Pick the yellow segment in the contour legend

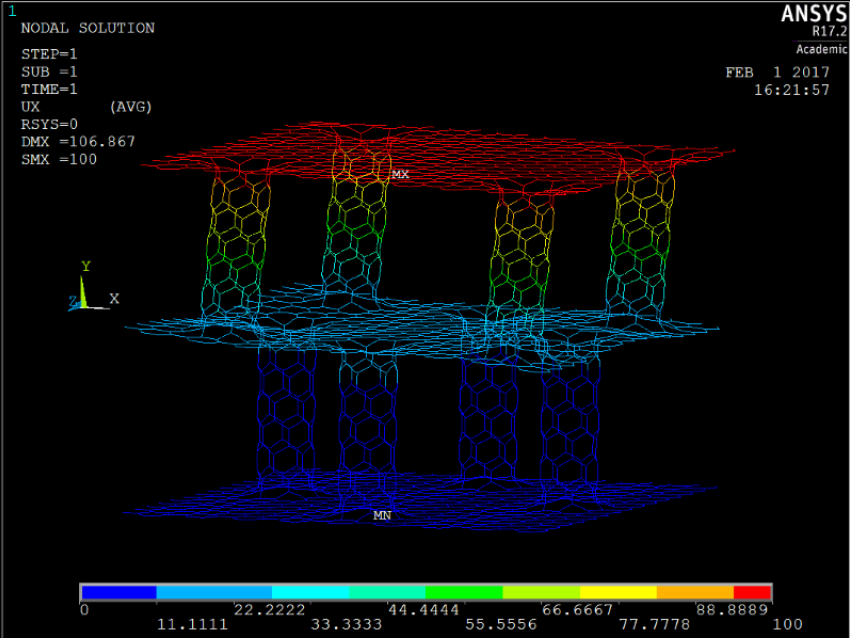(618, 592)
